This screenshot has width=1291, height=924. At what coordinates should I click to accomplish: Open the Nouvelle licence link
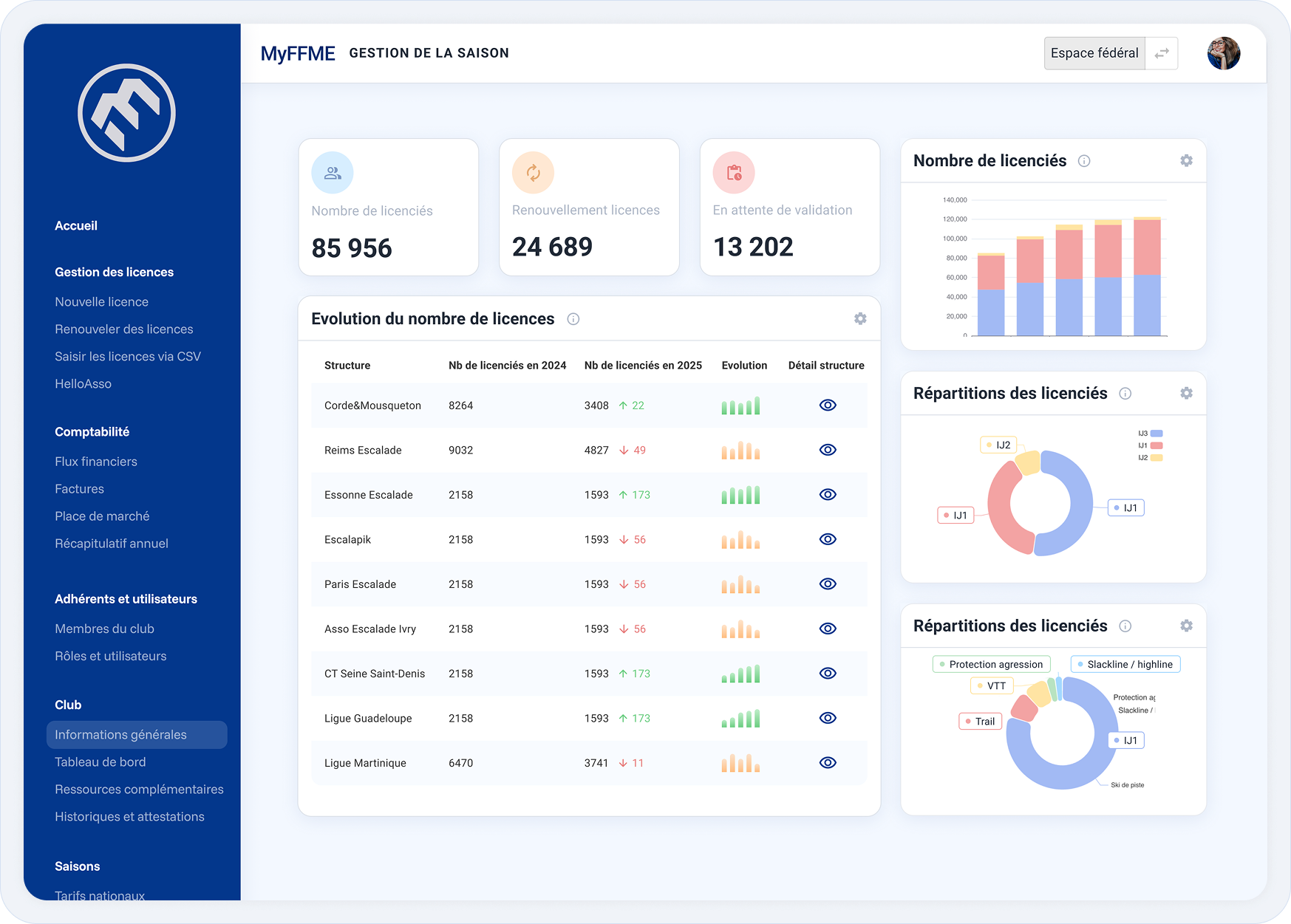pos(102,302)
